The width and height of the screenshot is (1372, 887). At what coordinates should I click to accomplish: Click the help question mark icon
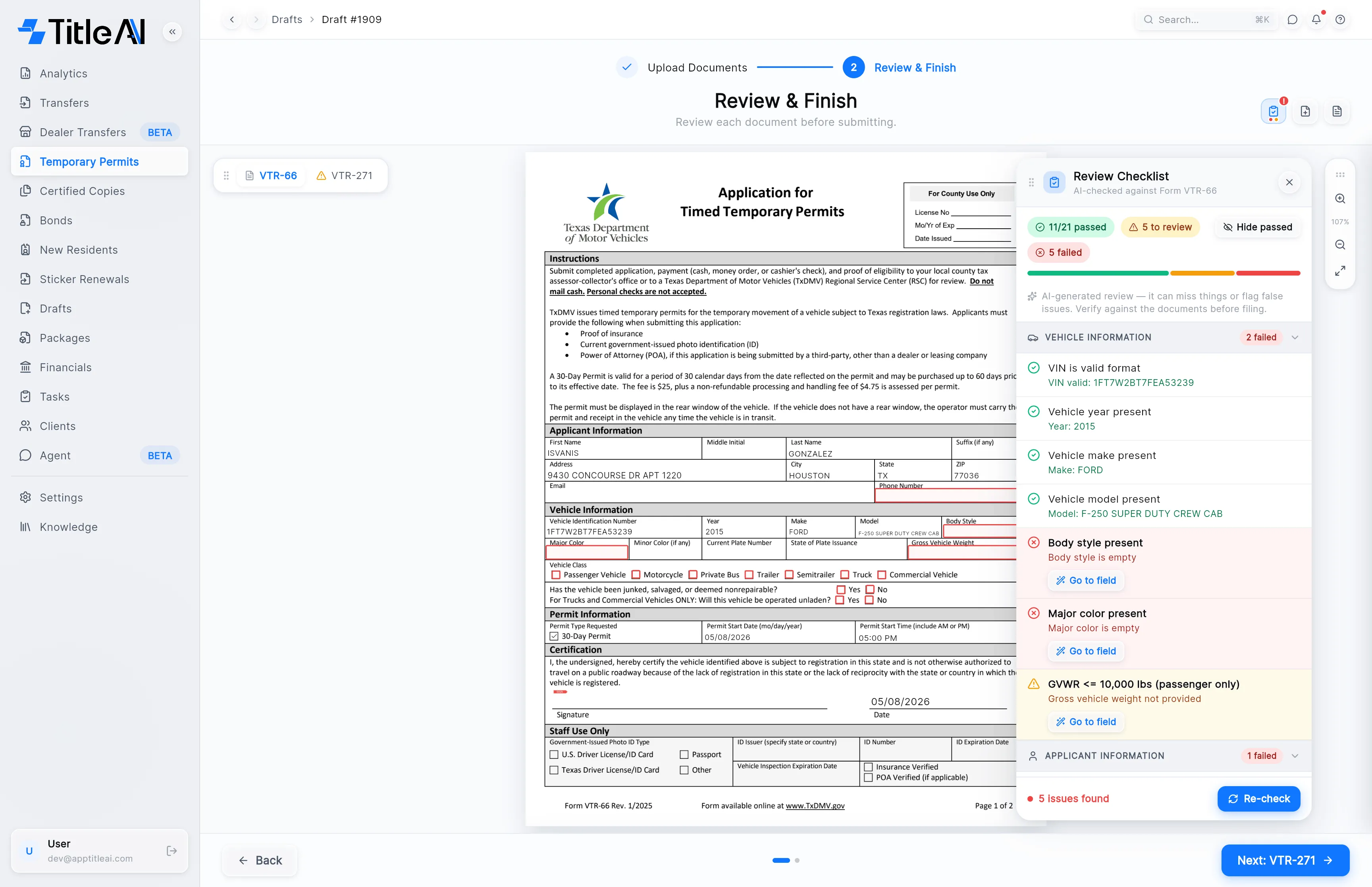pyautogui.click(x=1340, y=19)
